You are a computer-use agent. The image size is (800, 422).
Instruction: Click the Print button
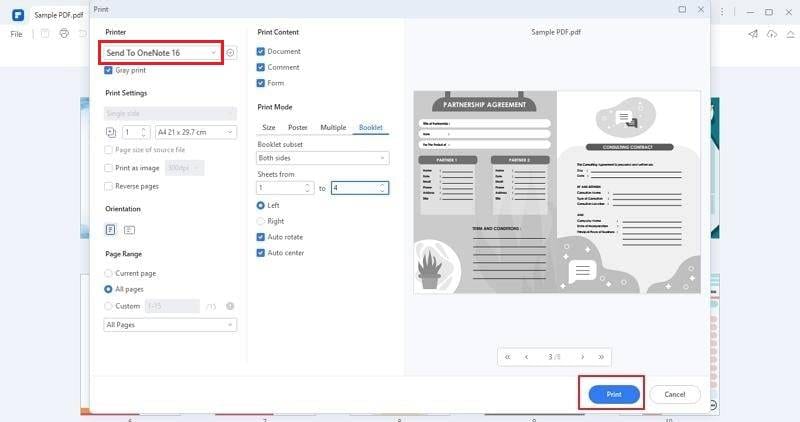click(614, 394)
